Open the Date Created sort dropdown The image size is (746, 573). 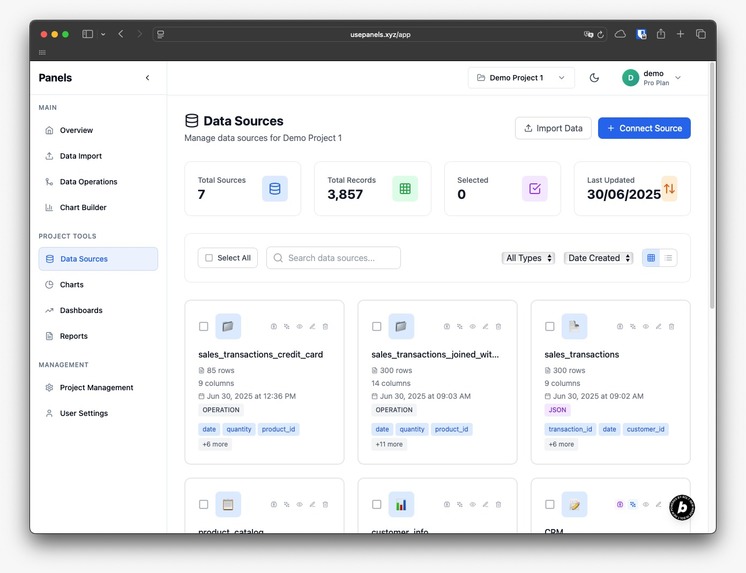[x=599, y=258]
